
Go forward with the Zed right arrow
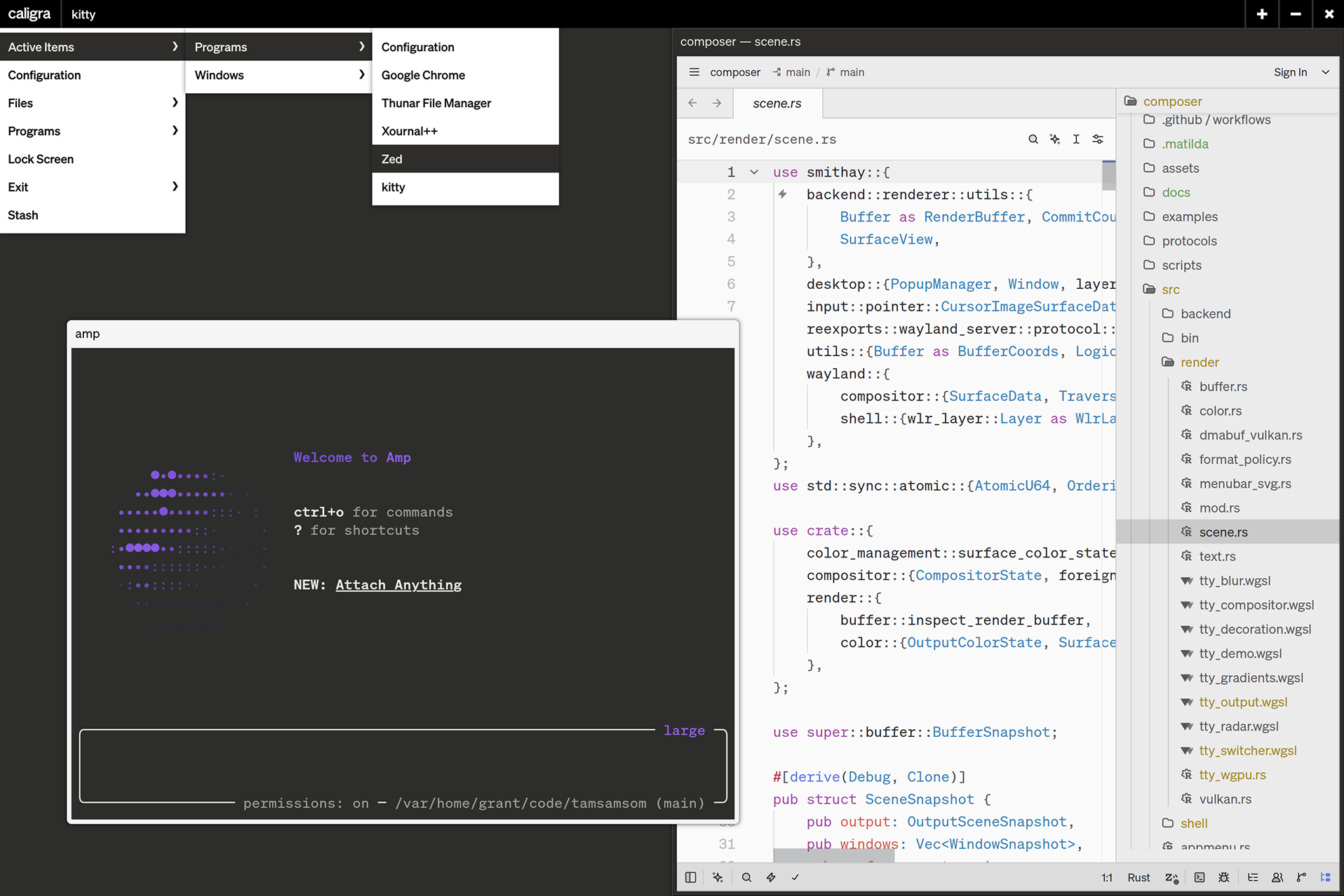coord(717,103)
